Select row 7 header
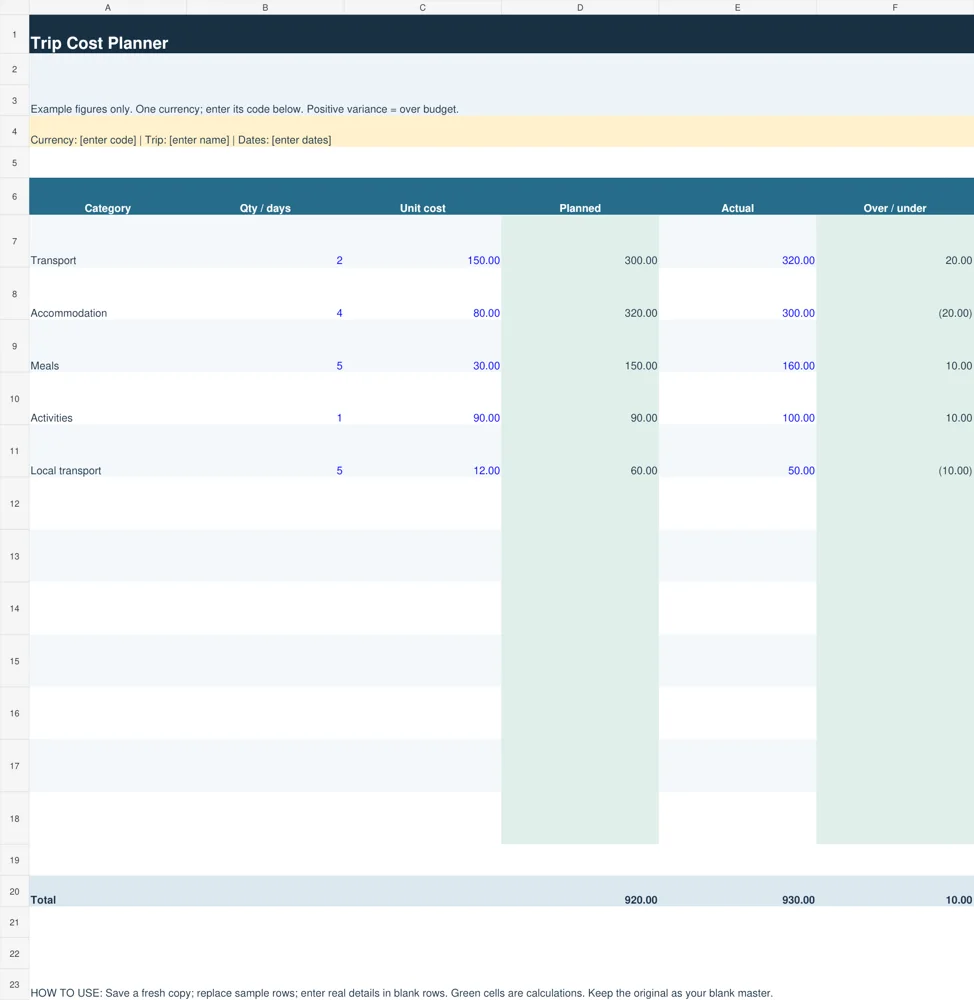This screenshot has width=974, height=1000. tap(15, 242)
